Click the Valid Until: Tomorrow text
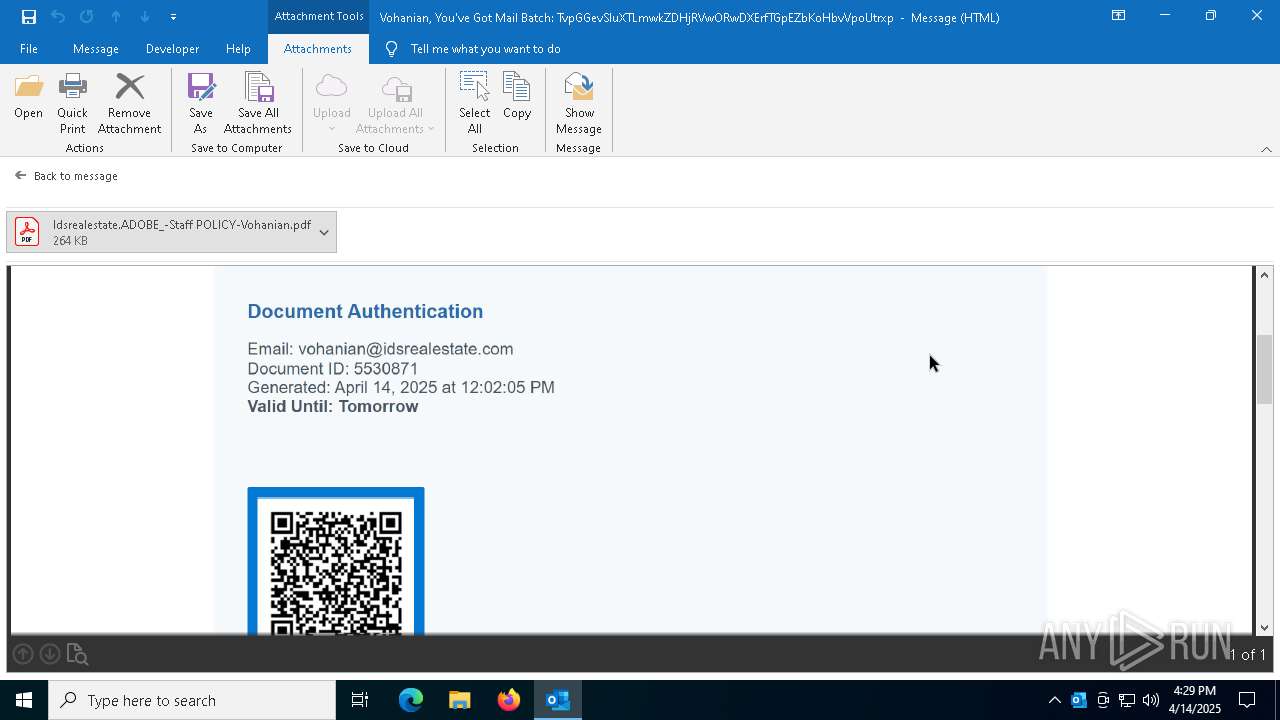Screen dimensions: 1280x720 point(333,406)
